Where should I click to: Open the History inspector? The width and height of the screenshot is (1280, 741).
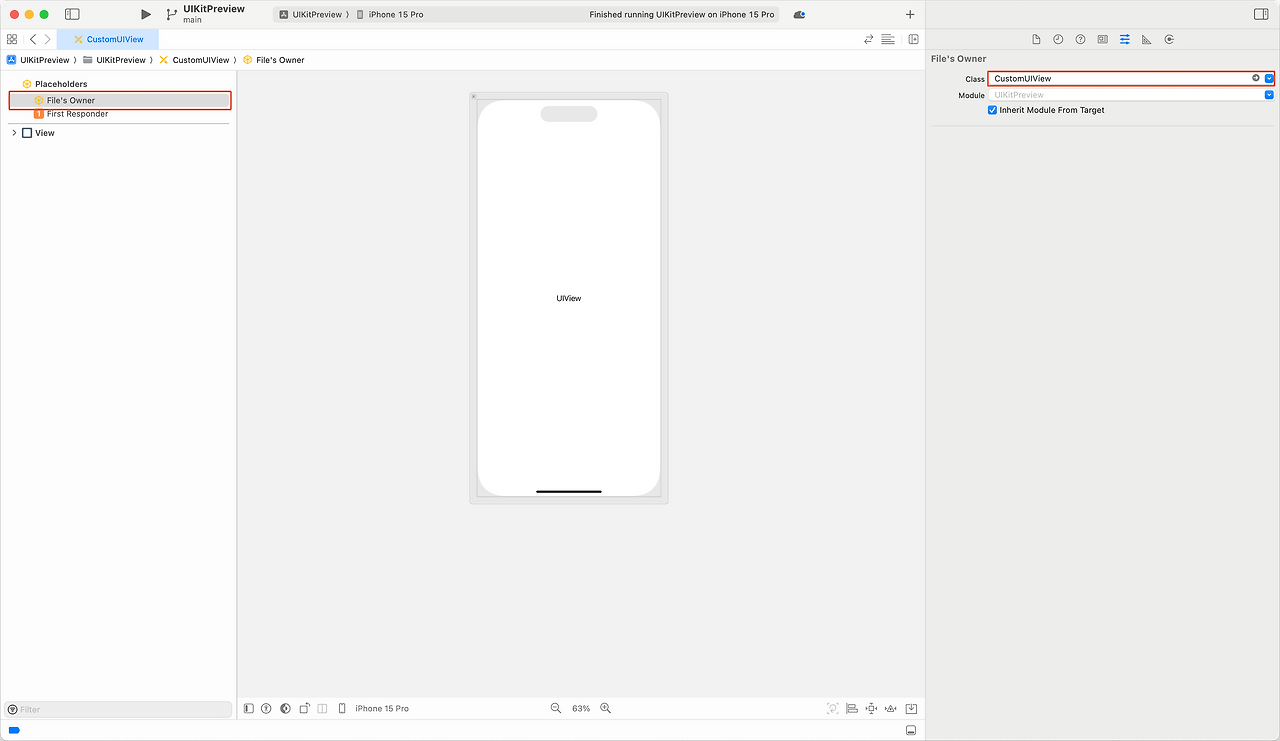coord(1057,39)
